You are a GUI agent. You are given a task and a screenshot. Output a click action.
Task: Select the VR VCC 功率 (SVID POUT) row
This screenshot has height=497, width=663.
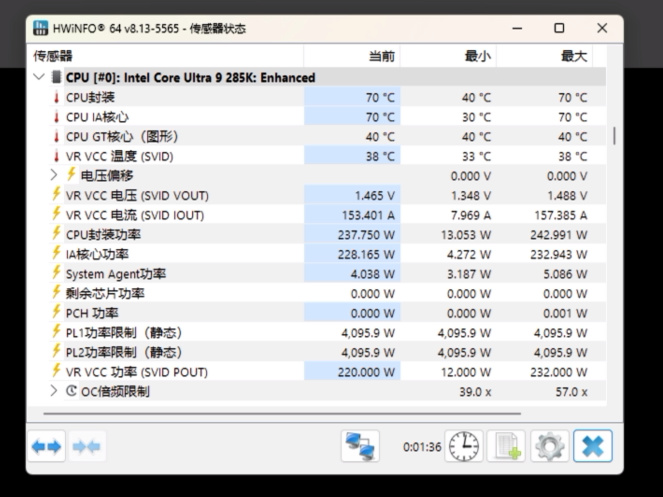point(327,372)
